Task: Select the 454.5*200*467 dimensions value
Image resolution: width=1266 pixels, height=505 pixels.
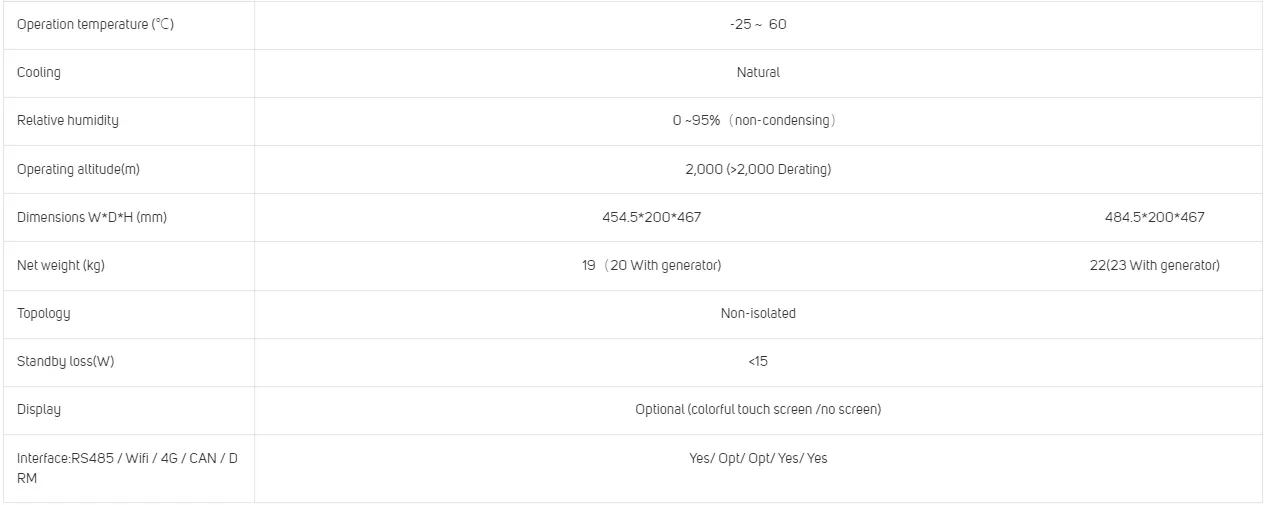Action: [x=652, y=217]
